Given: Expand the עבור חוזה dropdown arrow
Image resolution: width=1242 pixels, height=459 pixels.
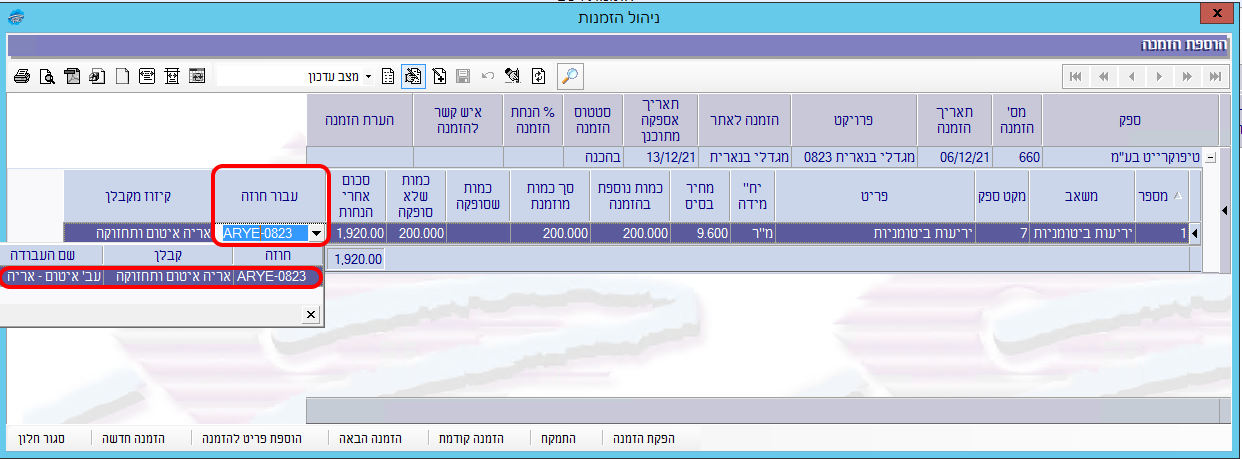Looking at the screenshot, I should coord(317,233).
